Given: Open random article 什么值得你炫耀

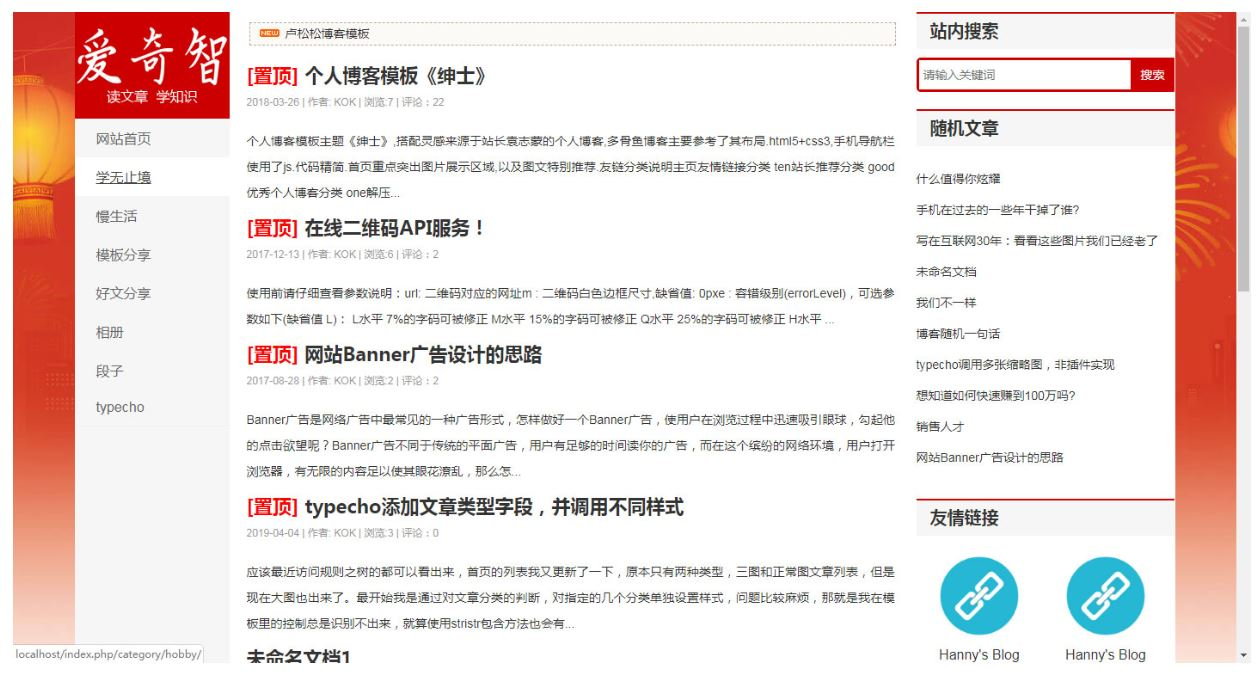Looking at the screenshot, I should pos(958,178).
